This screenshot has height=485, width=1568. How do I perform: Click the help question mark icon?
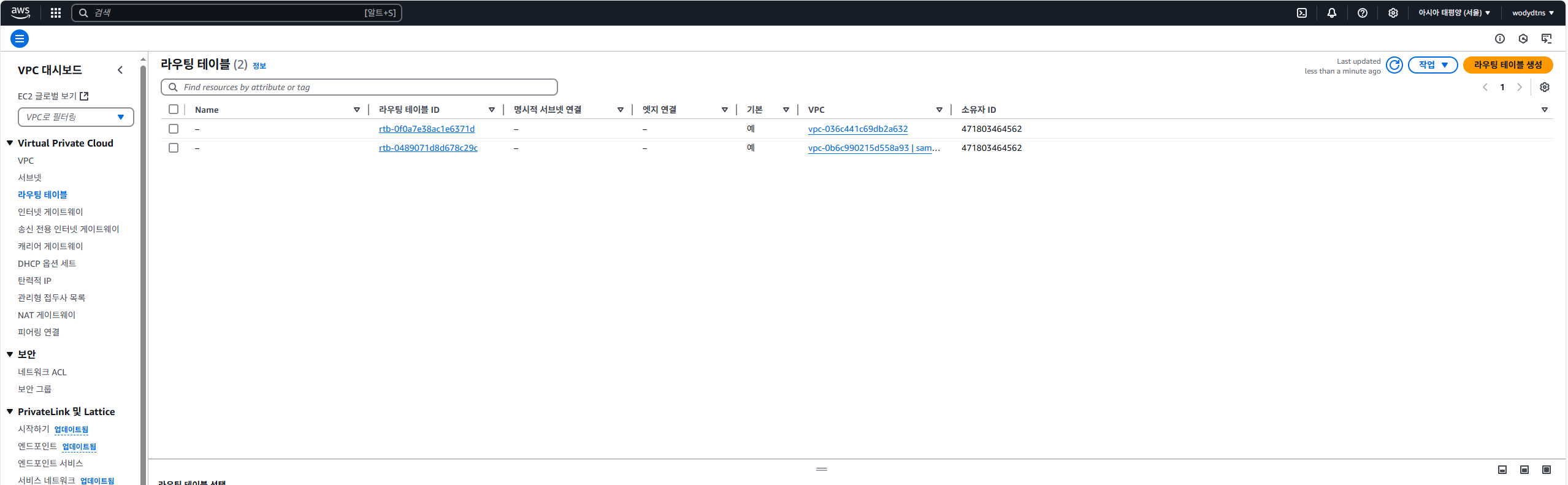1363,13
